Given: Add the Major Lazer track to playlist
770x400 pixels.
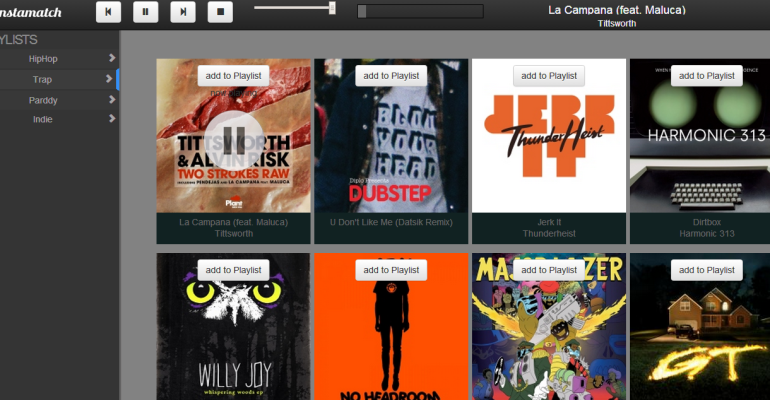Looking at the screenshot, I should point(549,270).
